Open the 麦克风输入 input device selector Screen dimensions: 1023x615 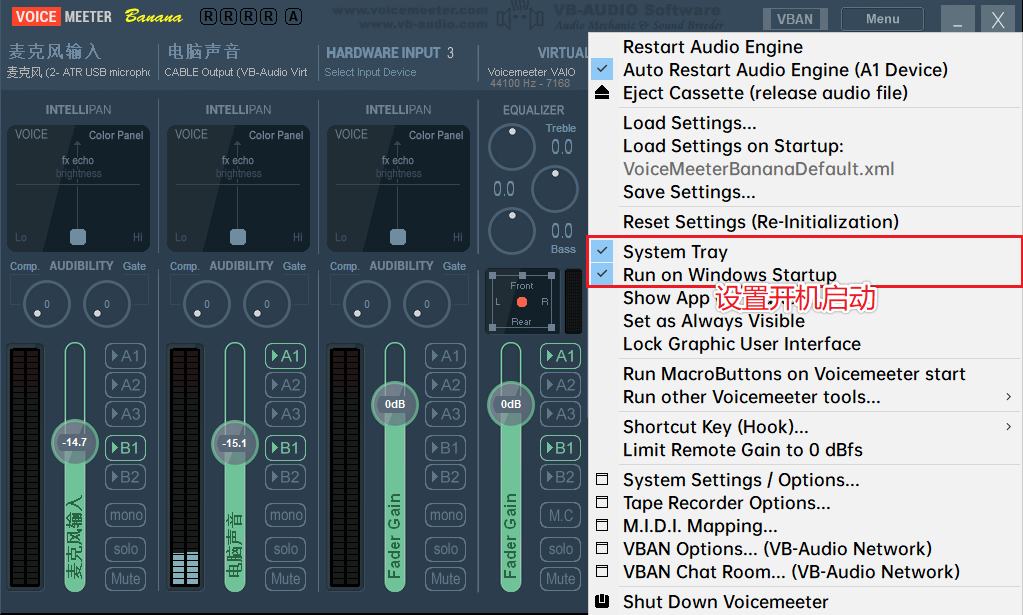(x=78, y=72)
